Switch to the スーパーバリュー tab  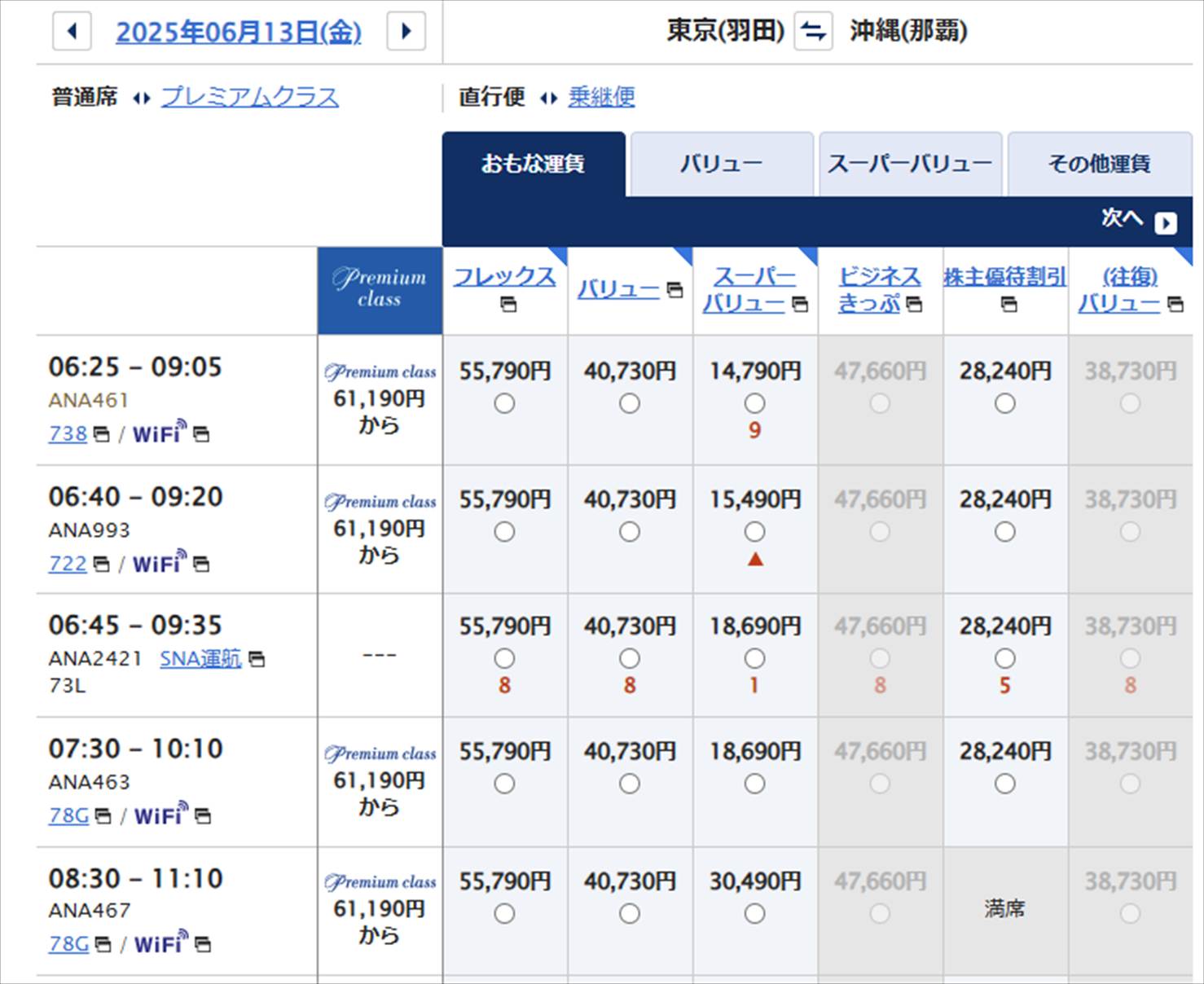(910, 164)
